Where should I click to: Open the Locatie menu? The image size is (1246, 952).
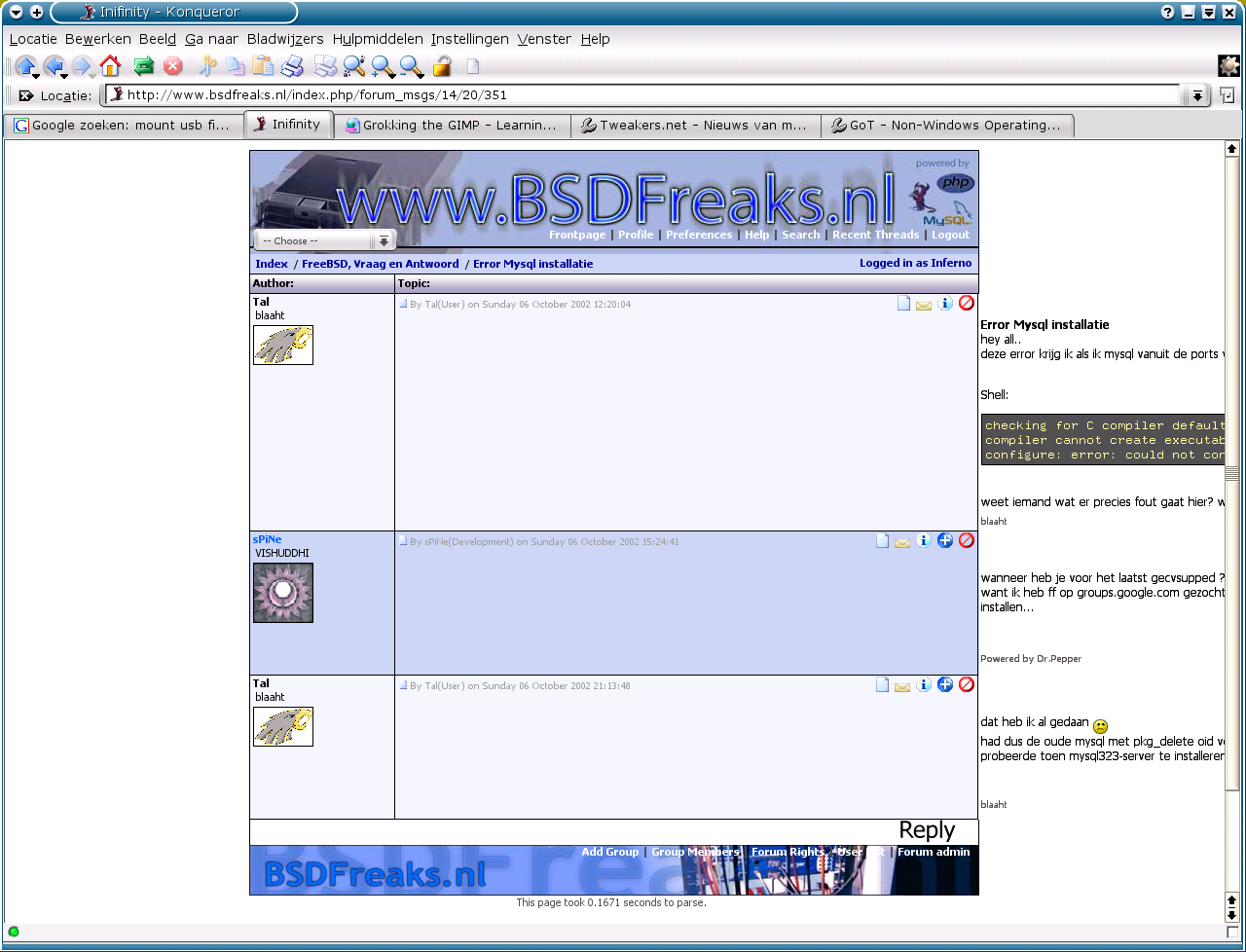[x=33, y=39]
